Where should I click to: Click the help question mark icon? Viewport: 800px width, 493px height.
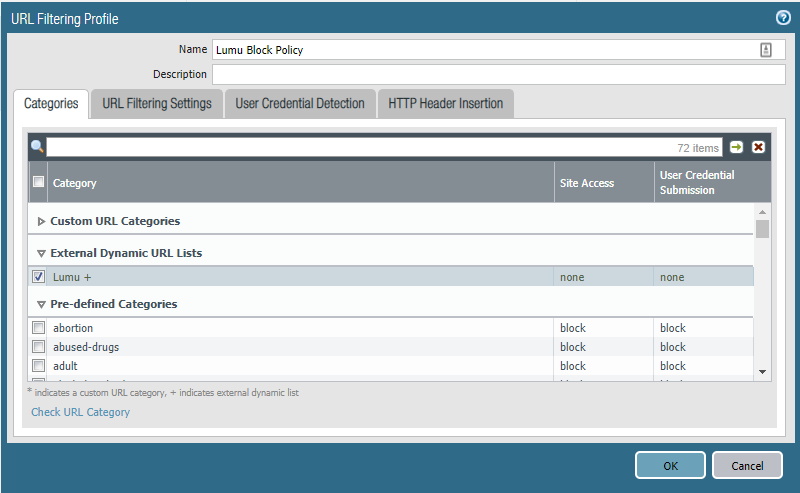tap(783, 17)
